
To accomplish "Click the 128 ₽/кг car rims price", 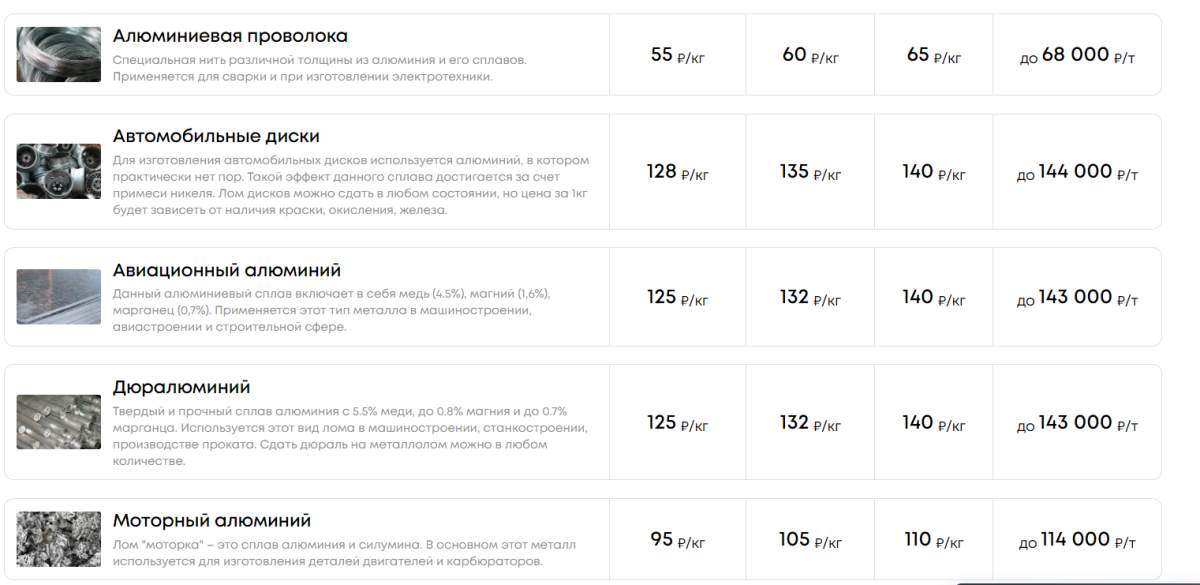I will click(x=678, y=172).
